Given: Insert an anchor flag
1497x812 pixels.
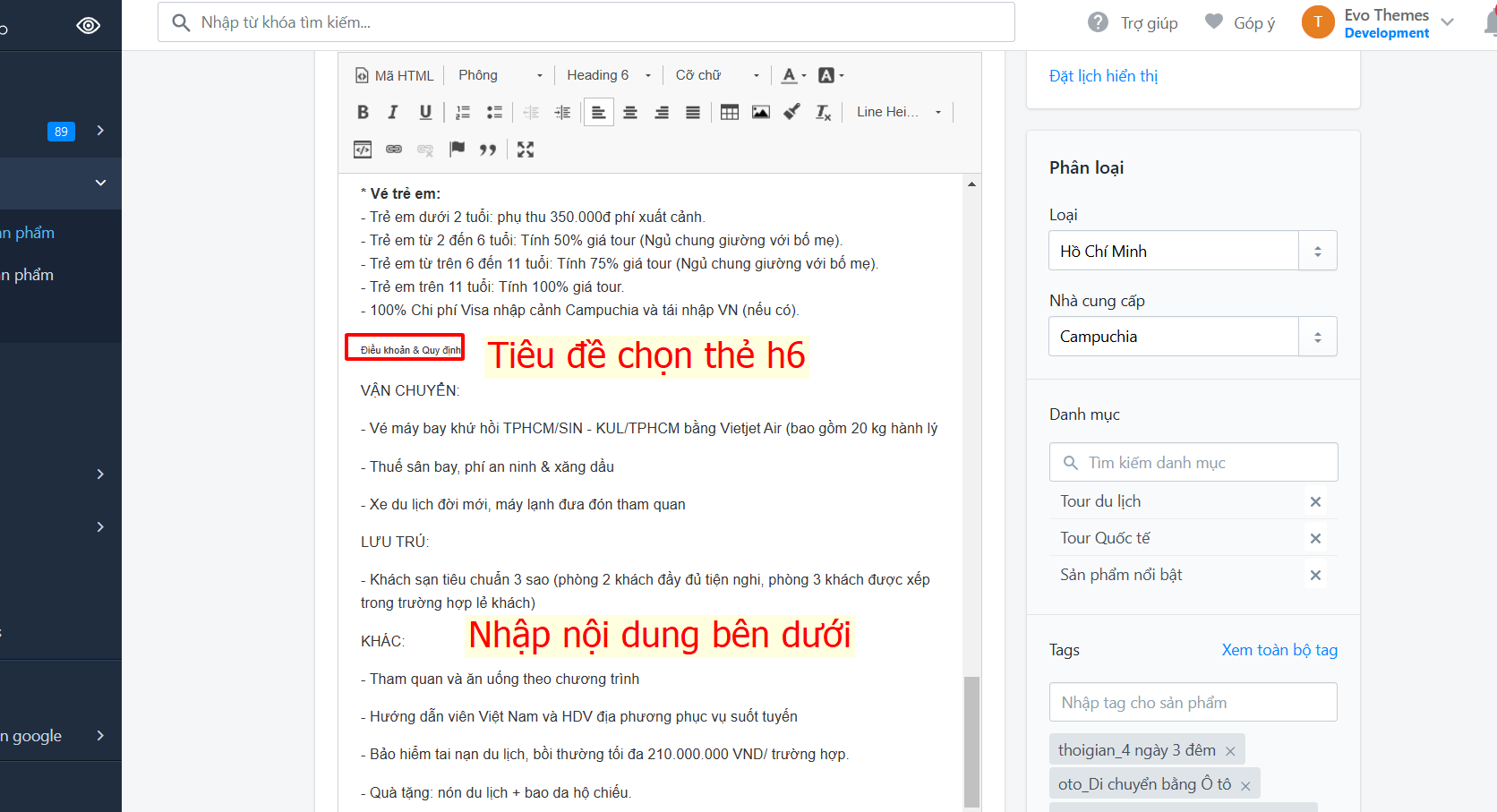Looking at the screenshot, I should tap(457, 150).
